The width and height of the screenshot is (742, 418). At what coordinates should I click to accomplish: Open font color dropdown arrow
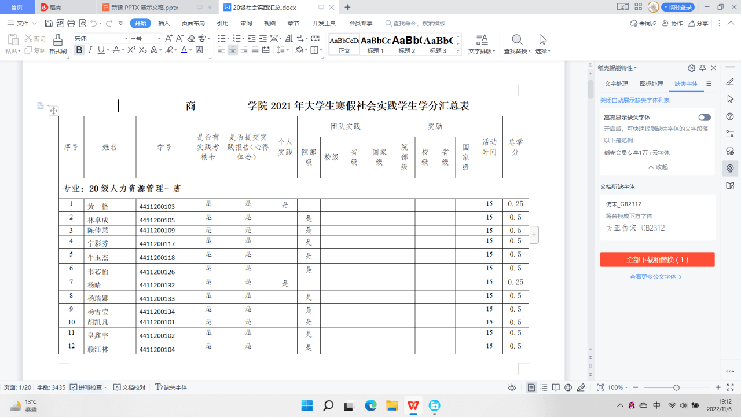tap(191, 50)
